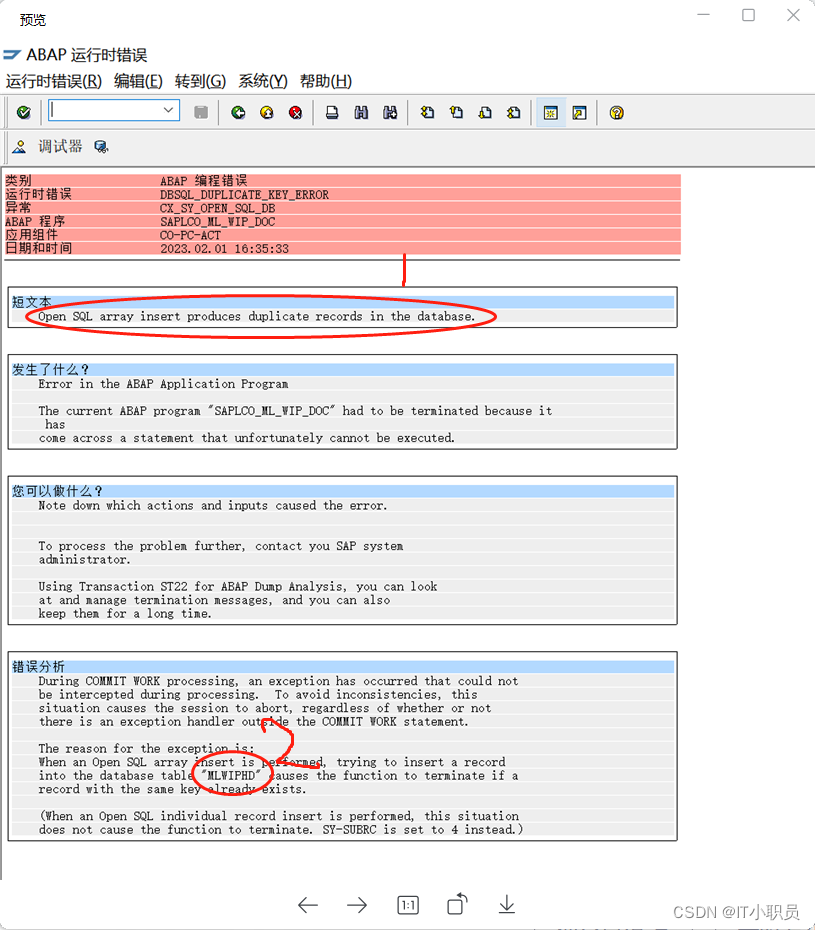
Task: Open the 帮助(H) menu
Action: pyautogui.click(x=326, y=81)
